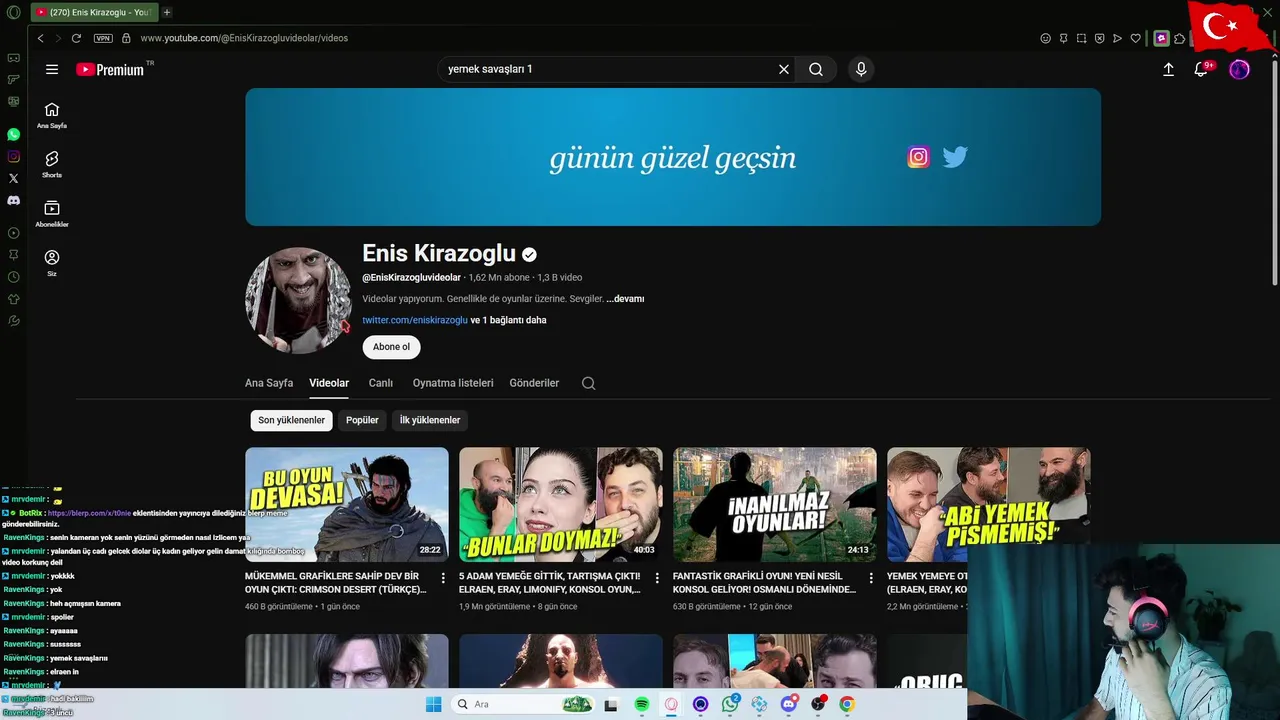Play the 'Bu oyun devasa' video thumbnail

pyautogui.click(x=347, y=504)
